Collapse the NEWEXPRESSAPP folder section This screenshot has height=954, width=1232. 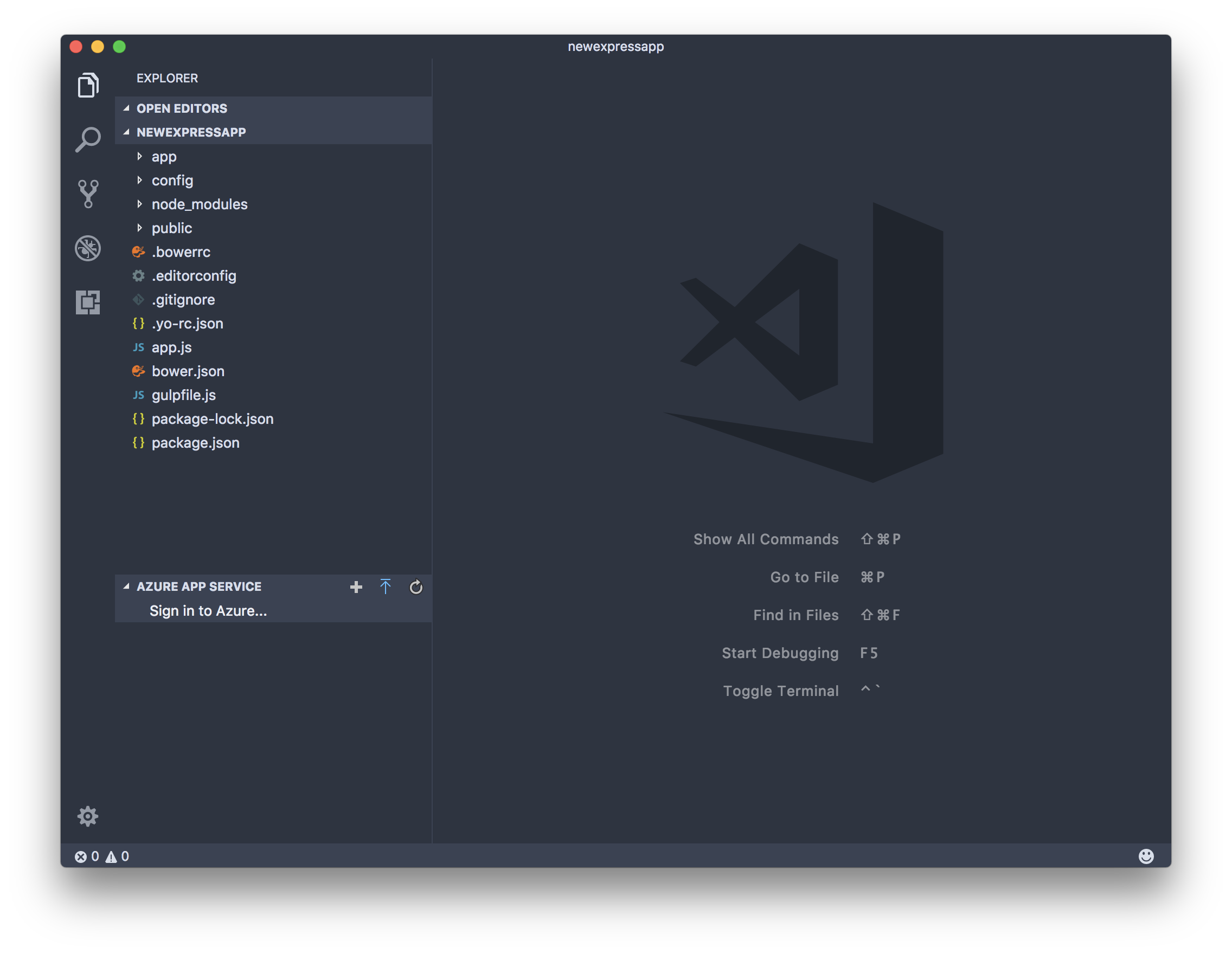click(274, 132)
